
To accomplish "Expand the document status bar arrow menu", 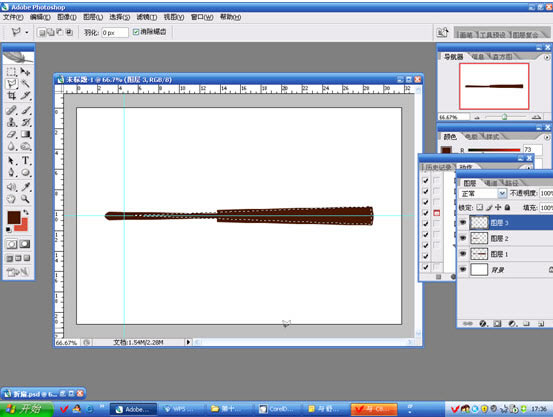I will [188, 342].
